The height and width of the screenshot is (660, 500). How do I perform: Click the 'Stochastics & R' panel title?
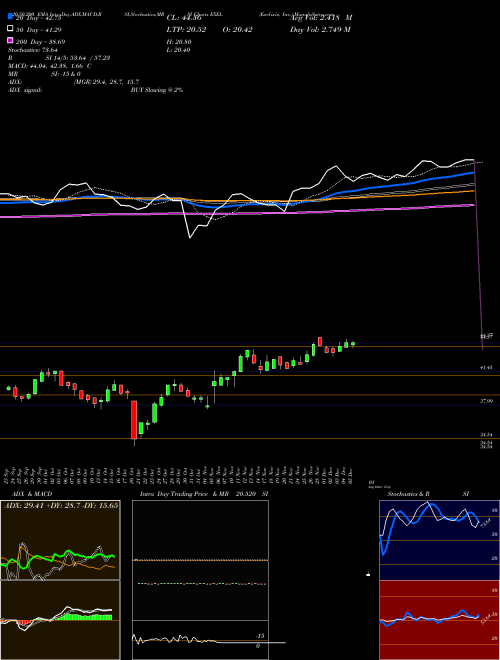408,494
